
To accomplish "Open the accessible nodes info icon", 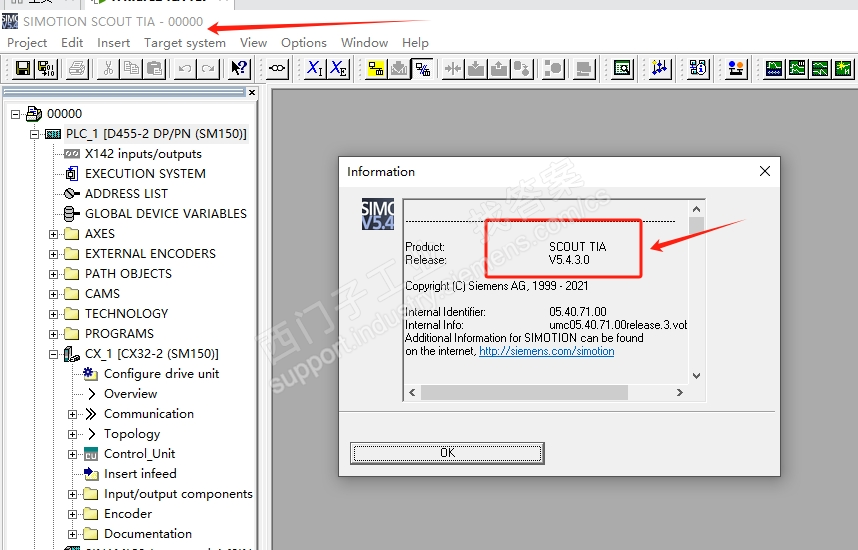I will click(698, 68).
